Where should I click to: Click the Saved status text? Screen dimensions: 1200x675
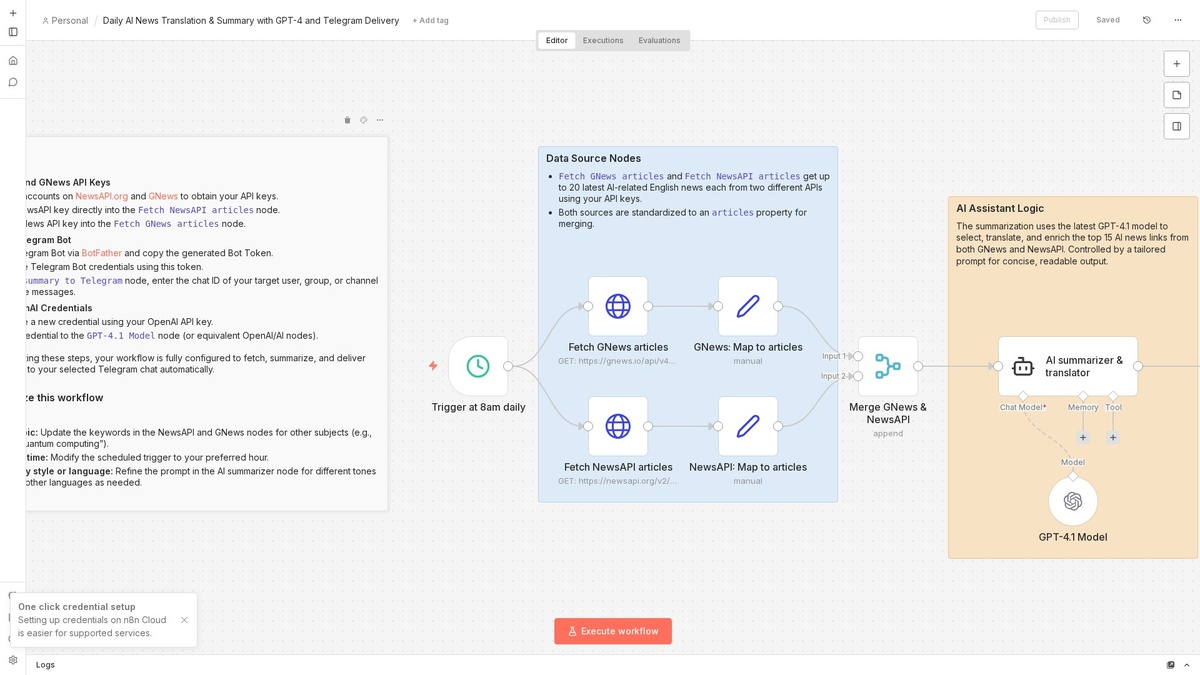pos(1108,20)
